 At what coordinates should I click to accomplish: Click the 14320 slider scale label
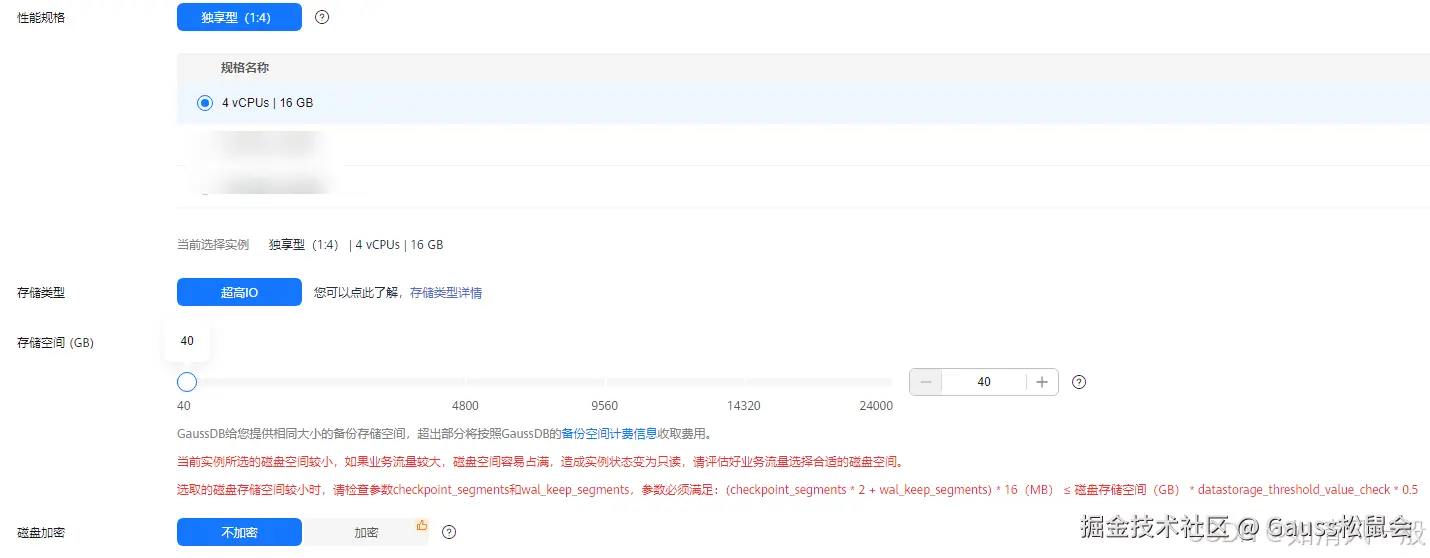(x=743, y=406)
